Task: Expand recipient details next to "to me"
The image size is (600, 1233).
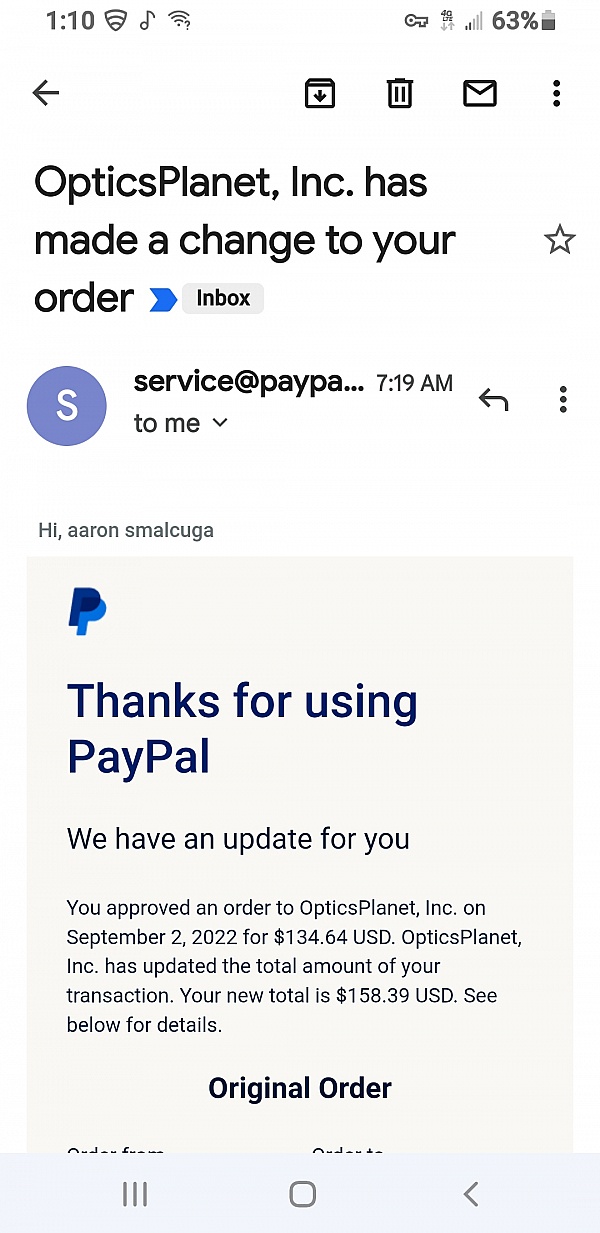Action: (x=221, y=423)
